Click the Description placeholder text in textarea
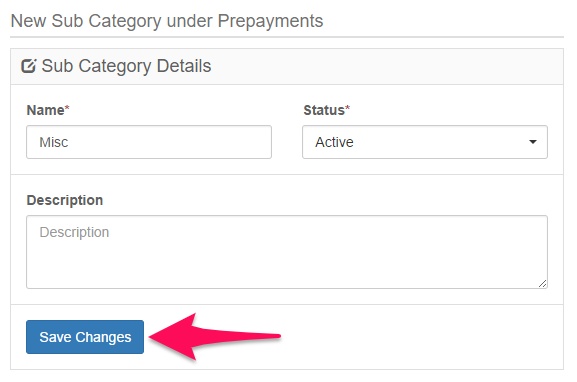 (x=74, y=232)
